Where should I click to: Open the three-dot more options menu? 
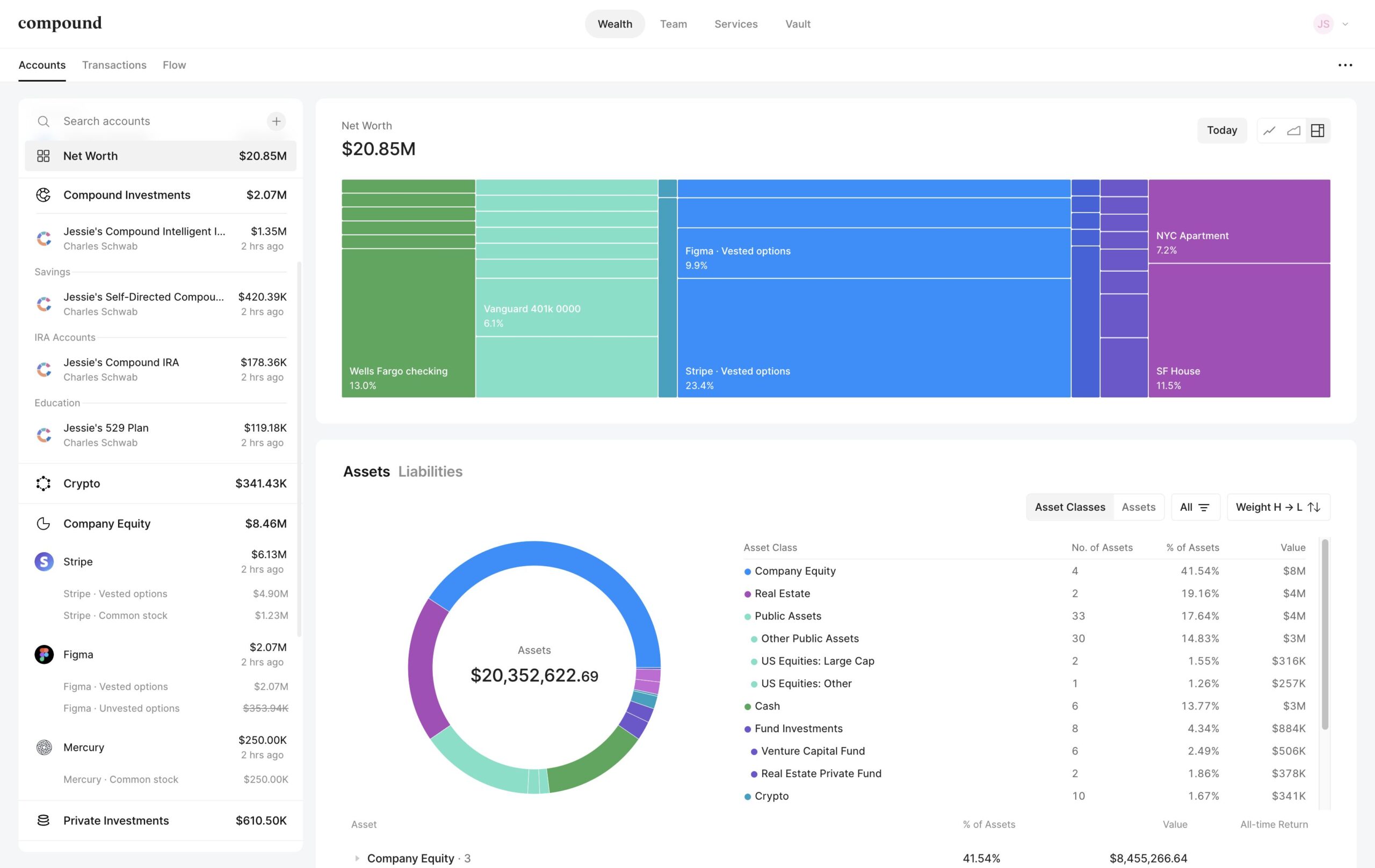pyautogui.click(x=1345, y=65)
